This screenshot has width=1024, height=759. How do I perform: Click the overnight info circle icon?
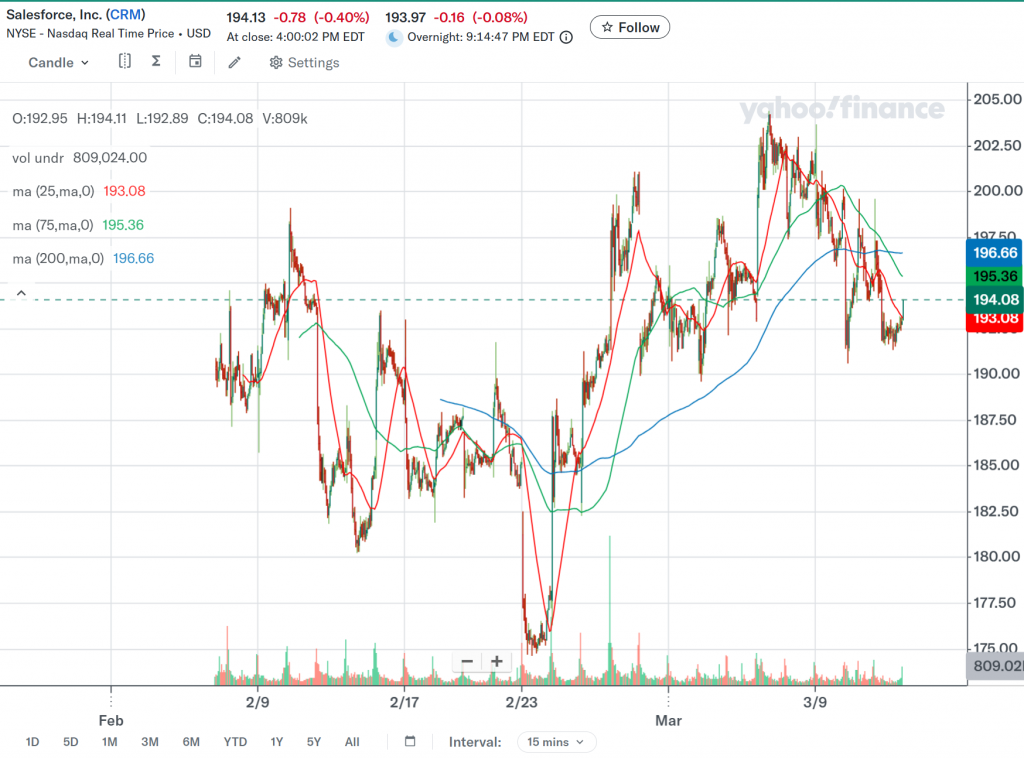click(x=566, y=37)
